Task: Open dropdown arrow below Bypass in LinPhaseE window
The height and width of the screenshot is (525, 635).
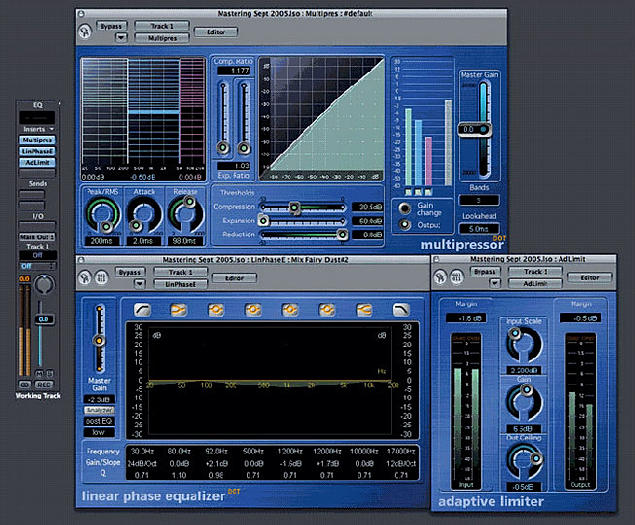Action: (x=139, y=284)
